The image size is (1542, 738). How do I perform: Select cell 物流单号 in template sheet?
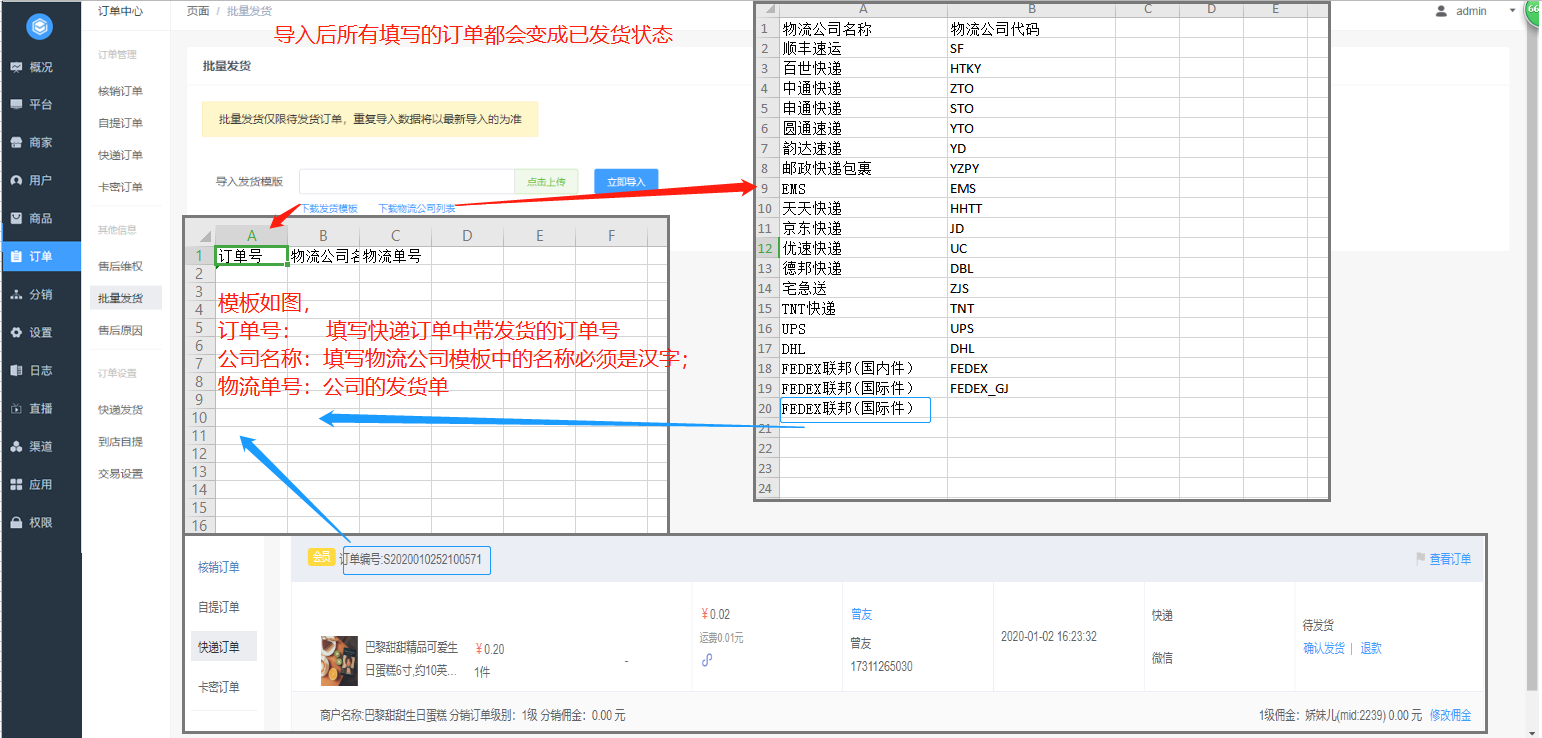click(396, 256)
